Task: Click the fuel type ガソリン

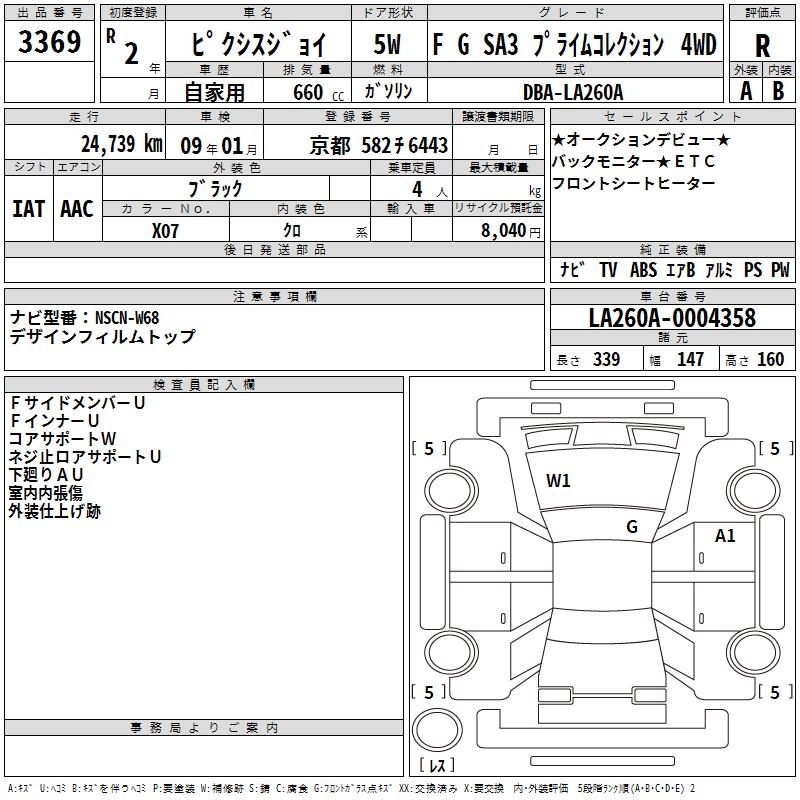Action: (388, 91)
